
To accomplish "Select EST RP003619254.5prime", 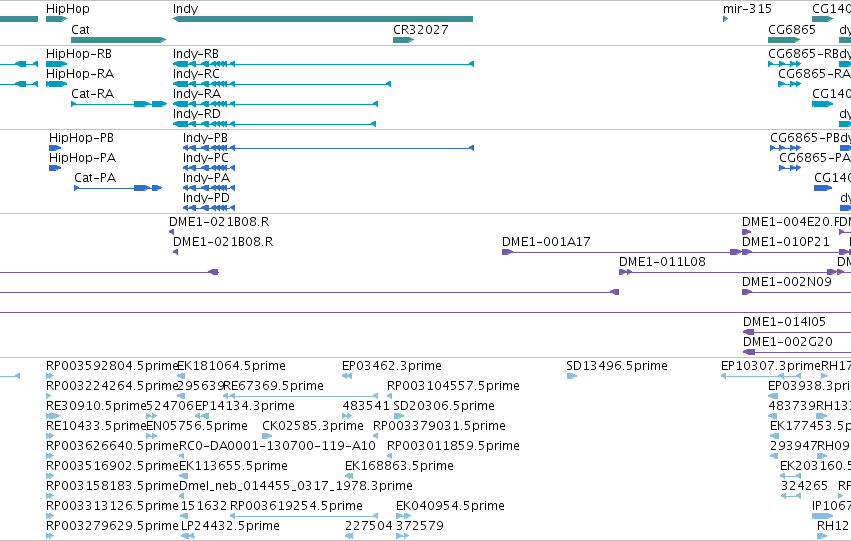I will point(296,506).
